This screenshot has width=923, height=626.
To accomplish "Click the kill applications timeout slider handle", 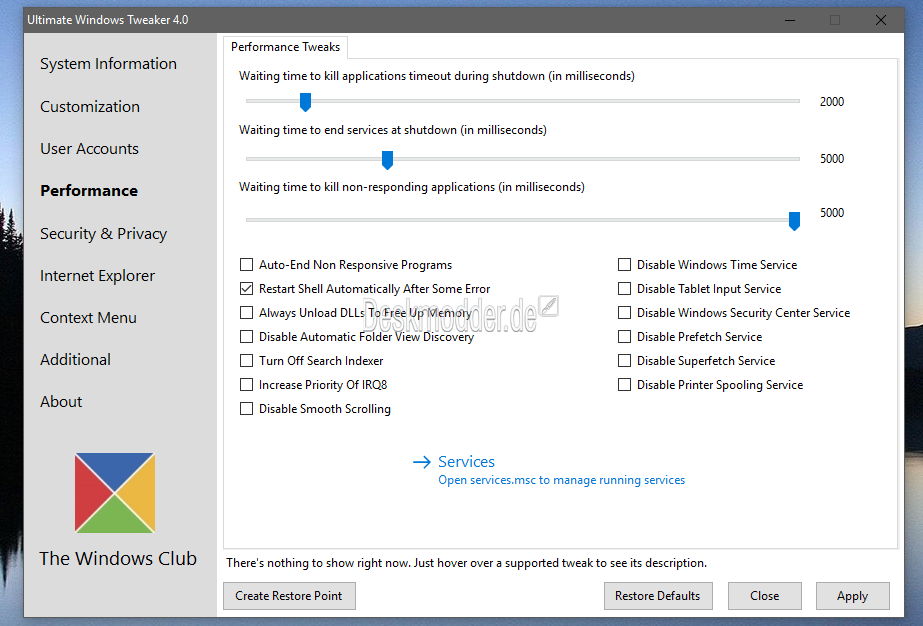I will point(305,102).
